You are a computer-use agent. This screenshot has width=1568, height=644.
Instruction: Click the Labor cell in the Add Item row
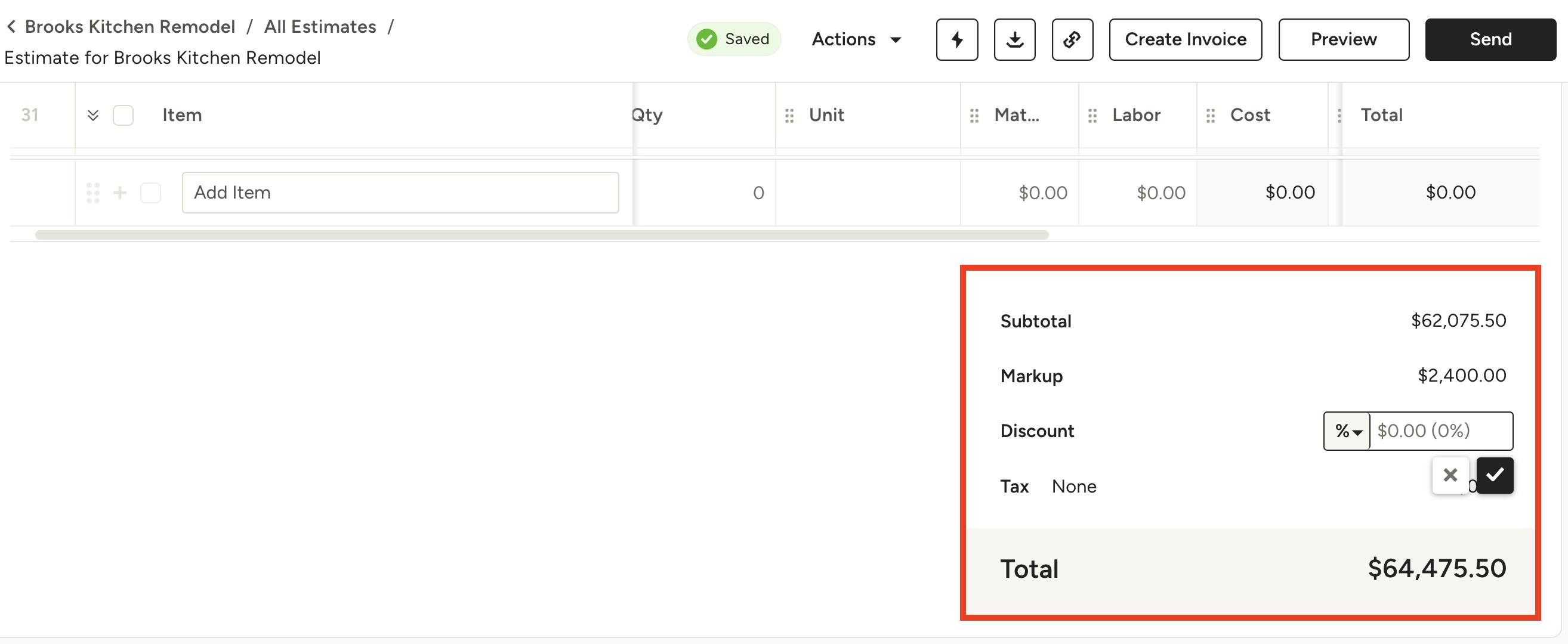[x=1138, y=193]
